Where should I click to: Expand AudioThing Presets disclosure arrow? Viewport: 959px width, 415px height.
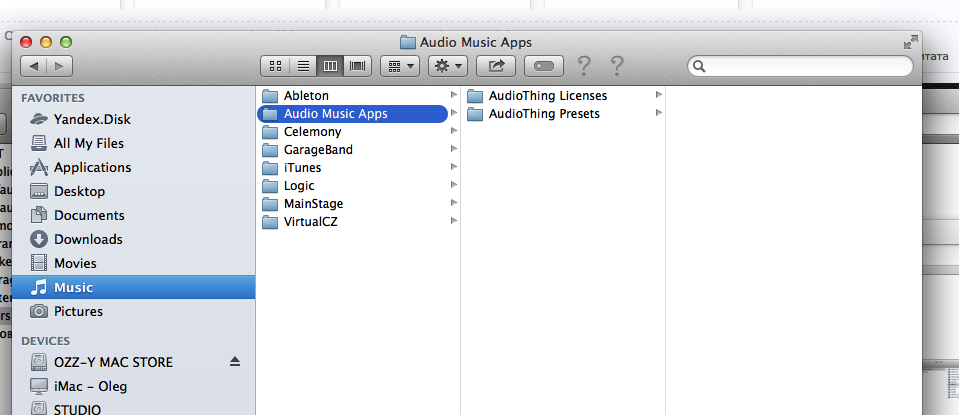point(659,112)
